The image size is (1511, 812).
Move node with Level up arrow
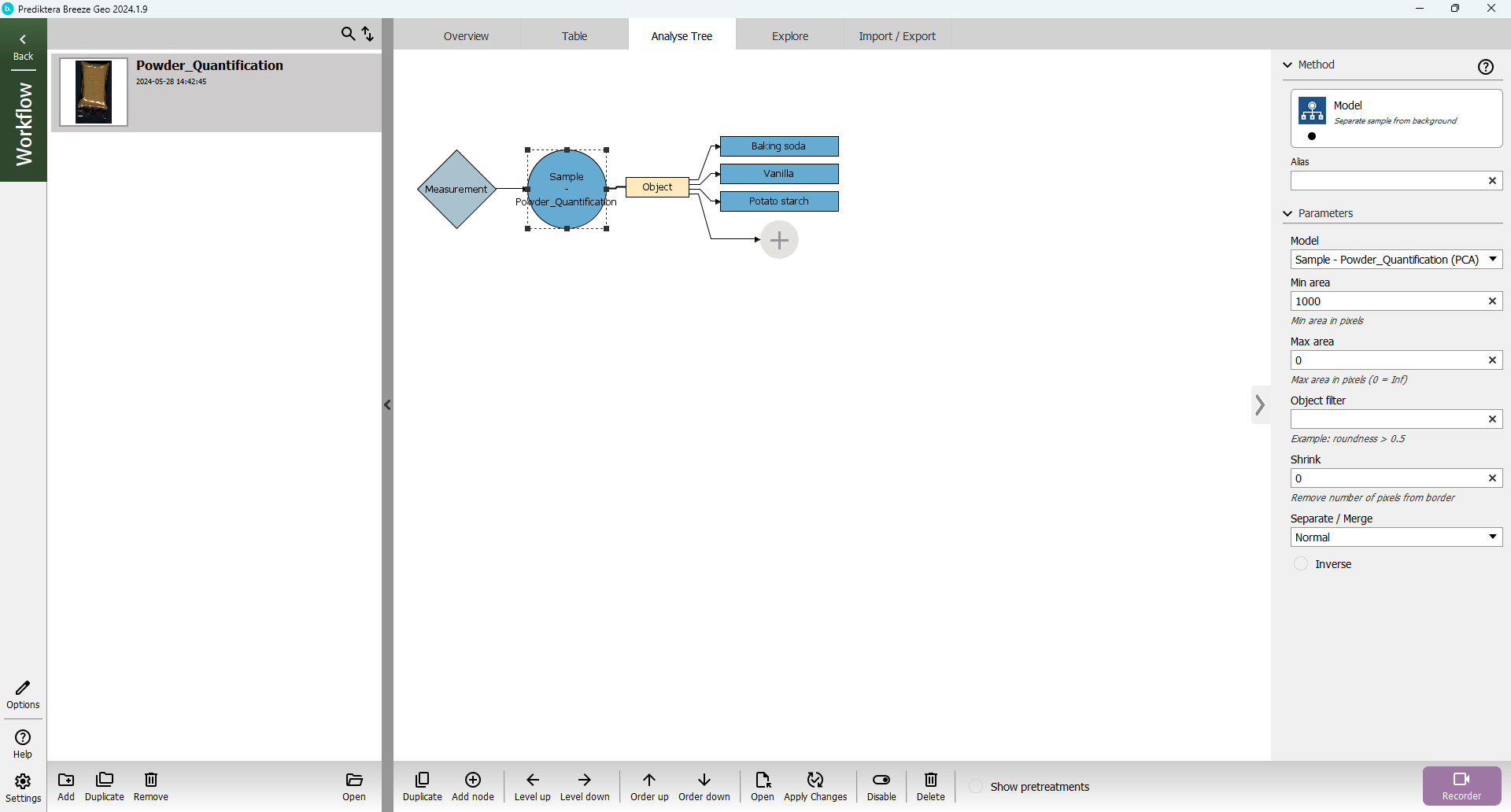tap(532, 786)
